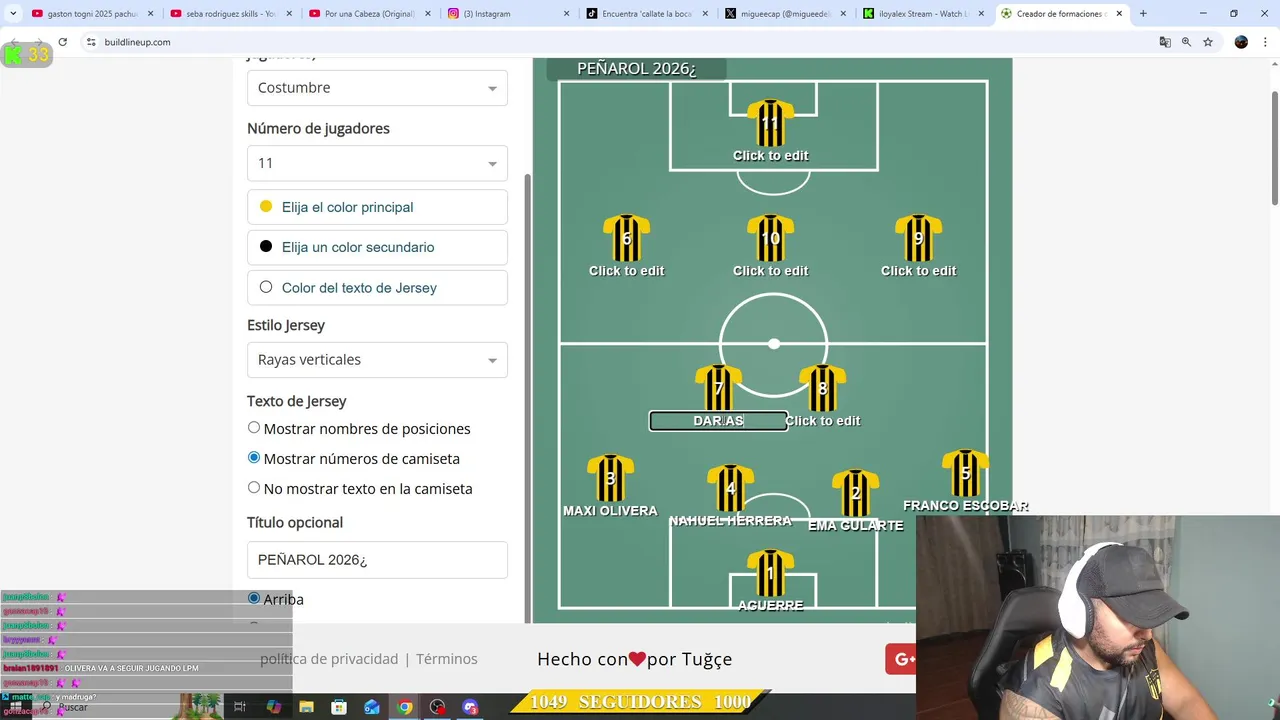This screenshot has width=1280, height=720.
Task: Open Task View on the taskbar
Action: click(x=240, y=707)
